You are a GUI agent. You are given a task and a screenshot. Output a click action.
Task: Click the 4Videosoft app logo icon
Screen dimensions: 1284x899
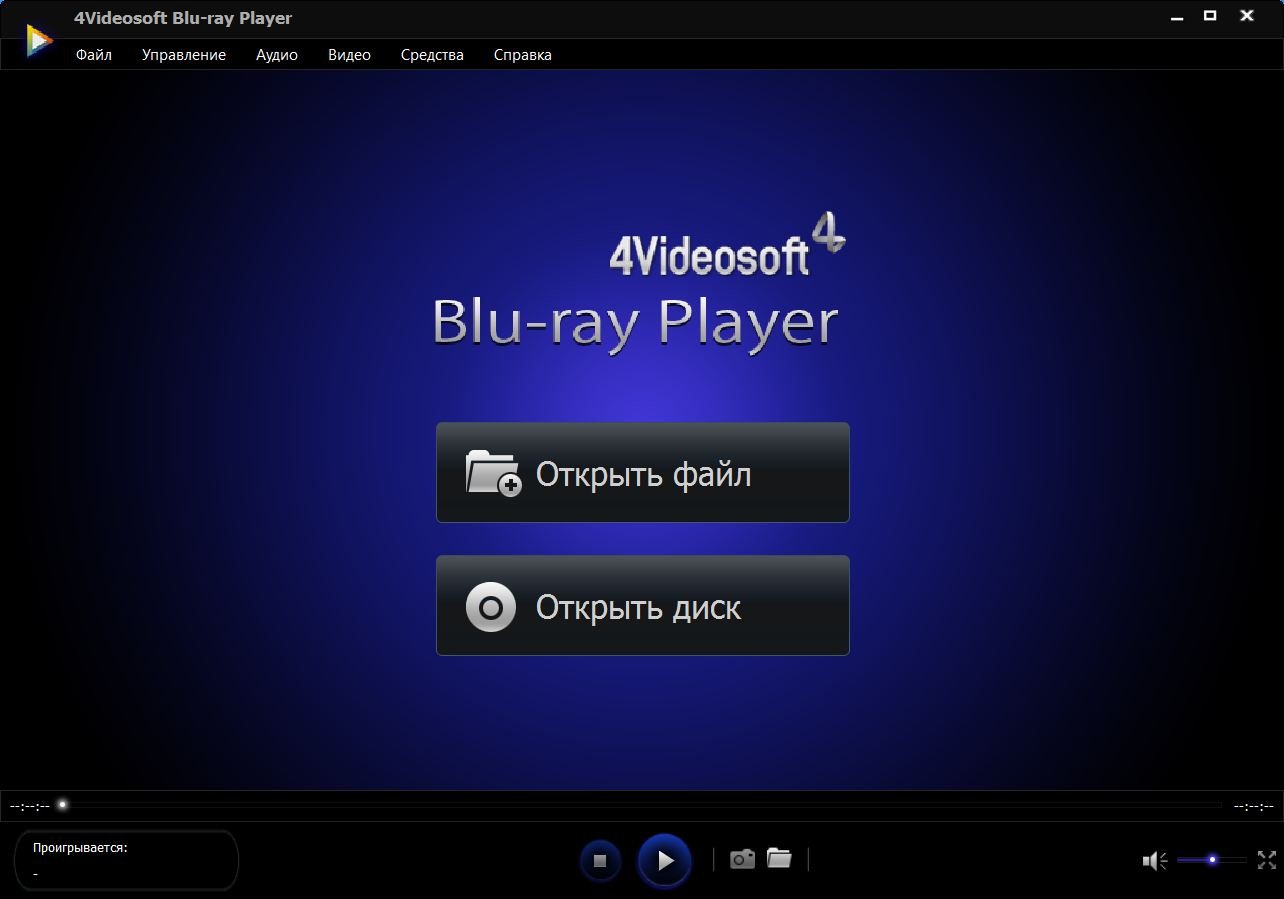[x=39, y=40]
